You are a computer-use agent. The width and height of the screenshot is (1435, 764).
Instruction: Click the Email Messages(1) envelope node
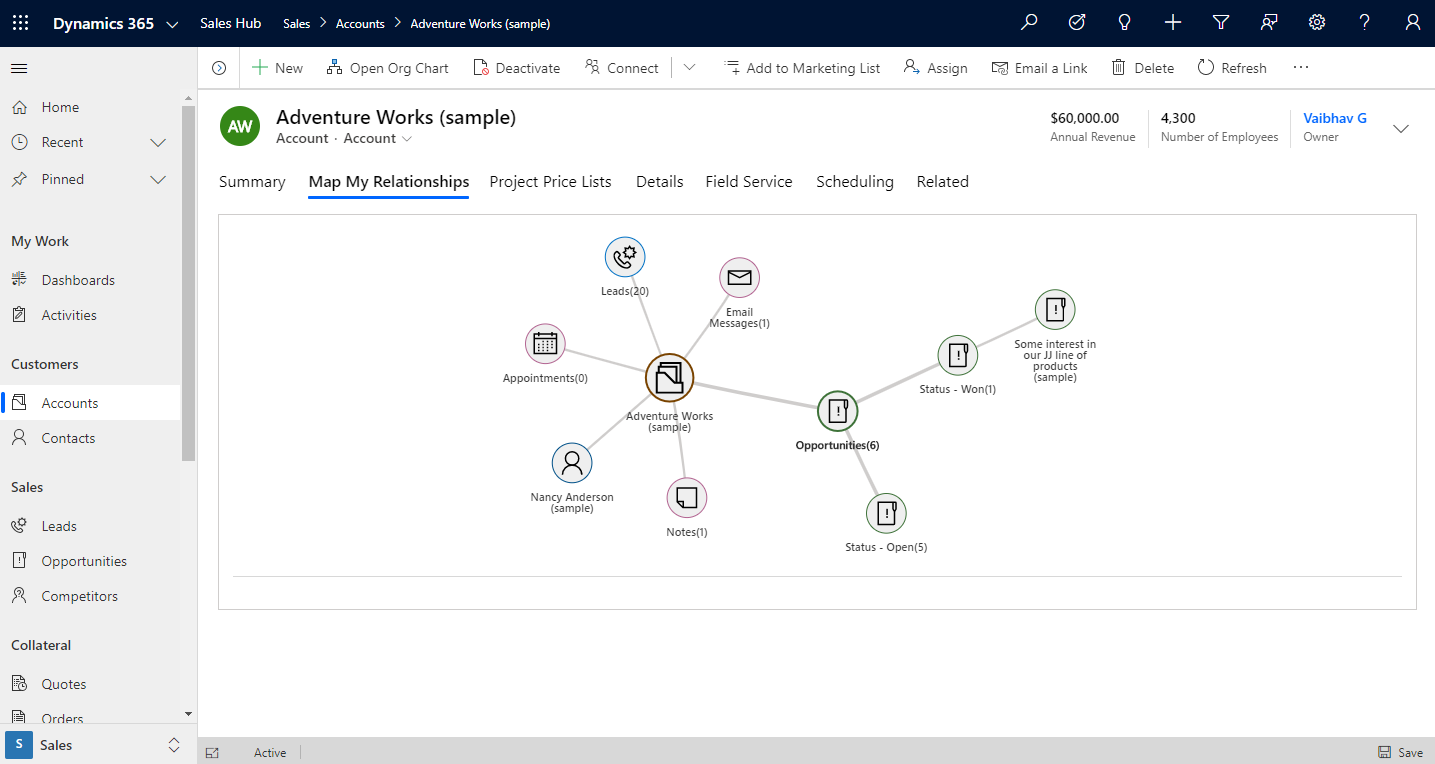(739, 278)
